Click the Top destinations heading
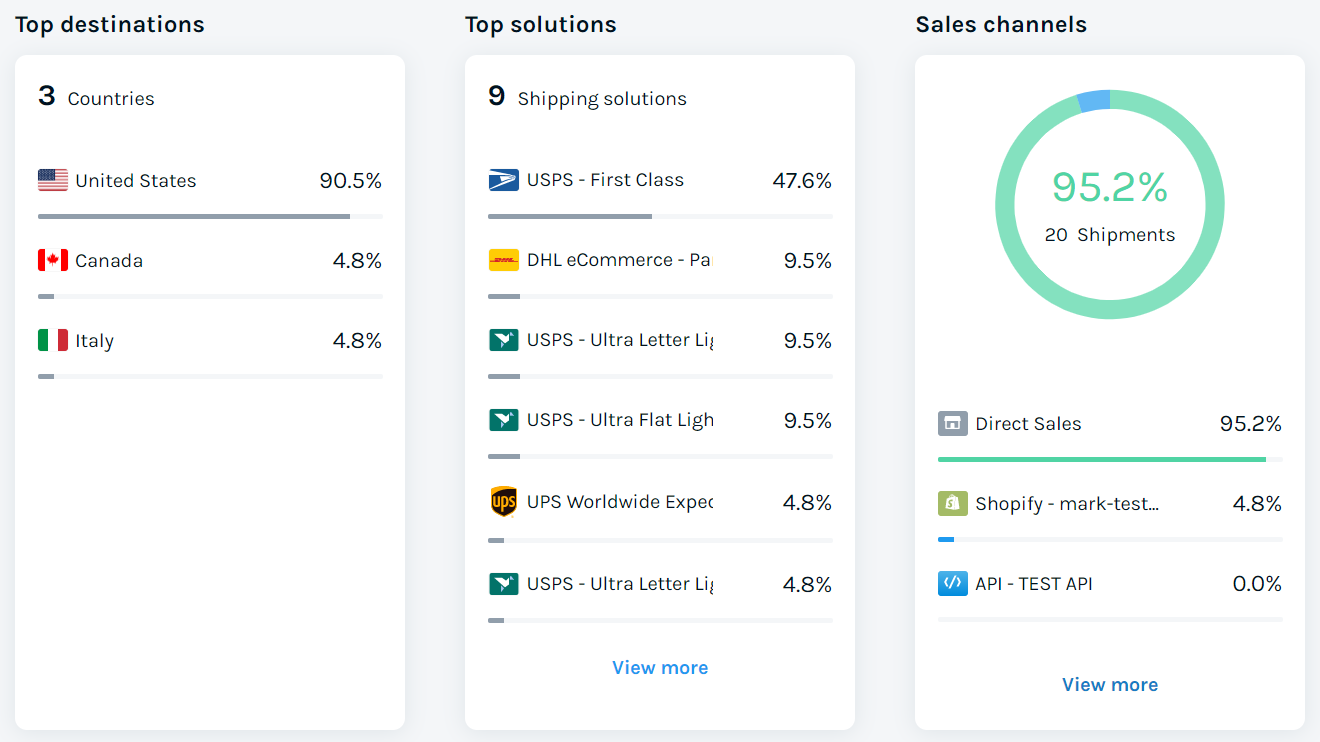1320x742 pixels. click(x=110, y=25)
